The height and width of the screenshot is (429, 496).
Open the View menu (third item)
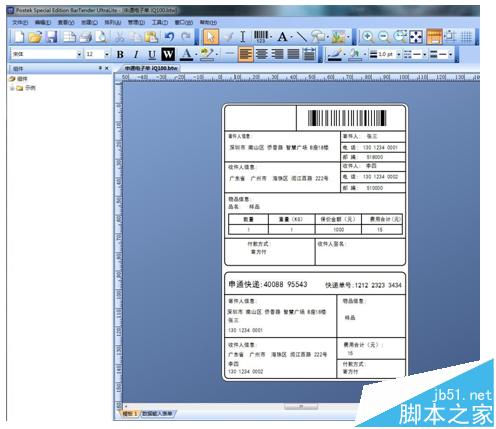(x=66, y=22)
